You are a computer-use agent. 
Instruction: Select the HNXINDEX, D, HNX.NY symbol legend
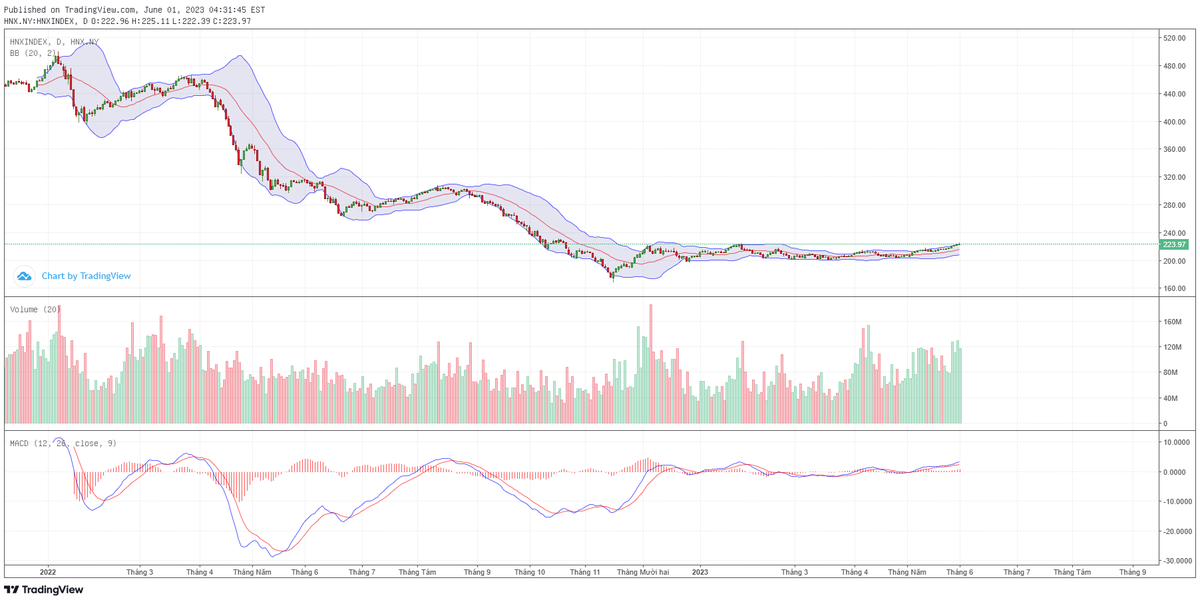click(54, 42)
